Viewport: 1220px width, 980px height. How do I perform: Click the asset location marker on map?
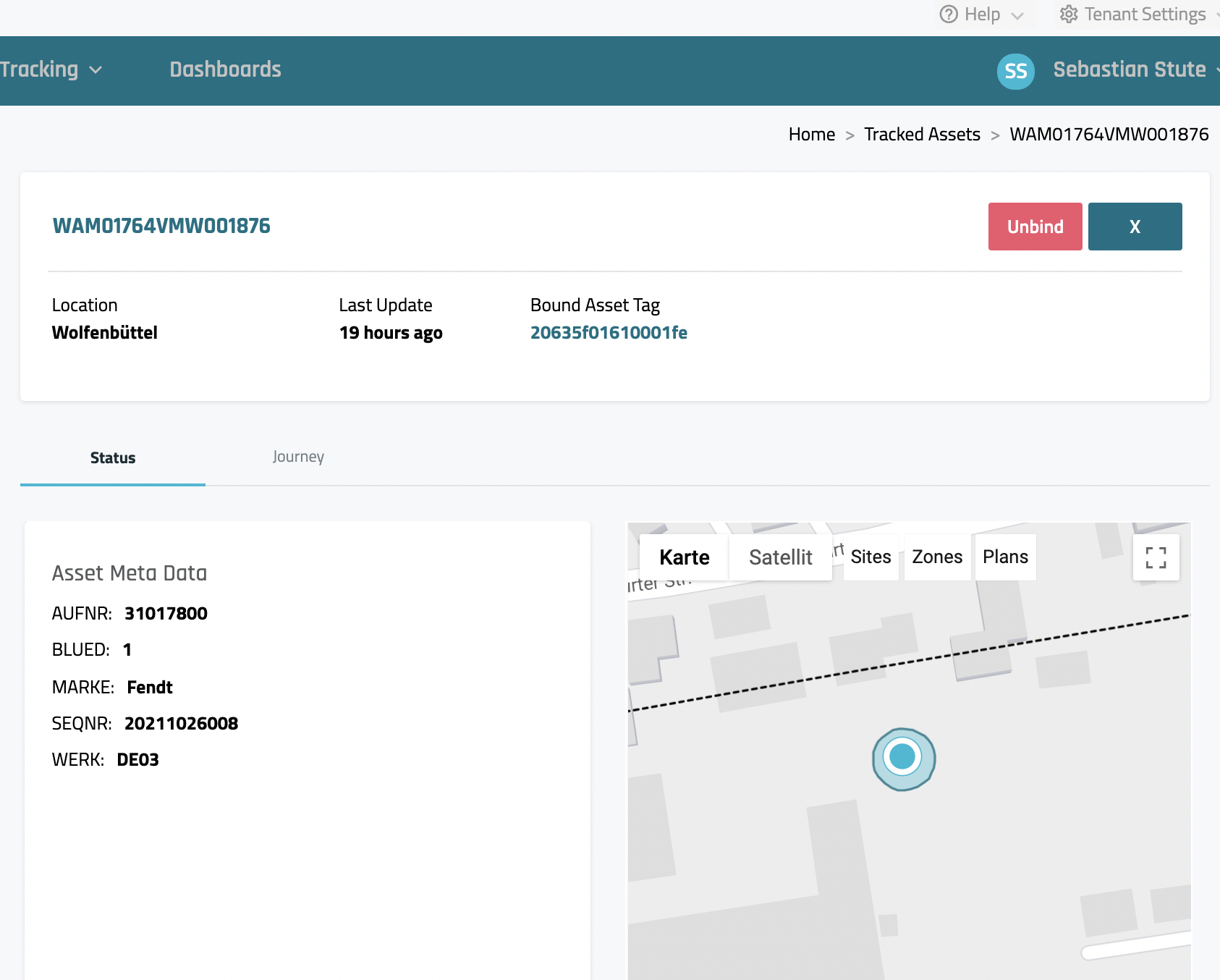tap(903, 758)
